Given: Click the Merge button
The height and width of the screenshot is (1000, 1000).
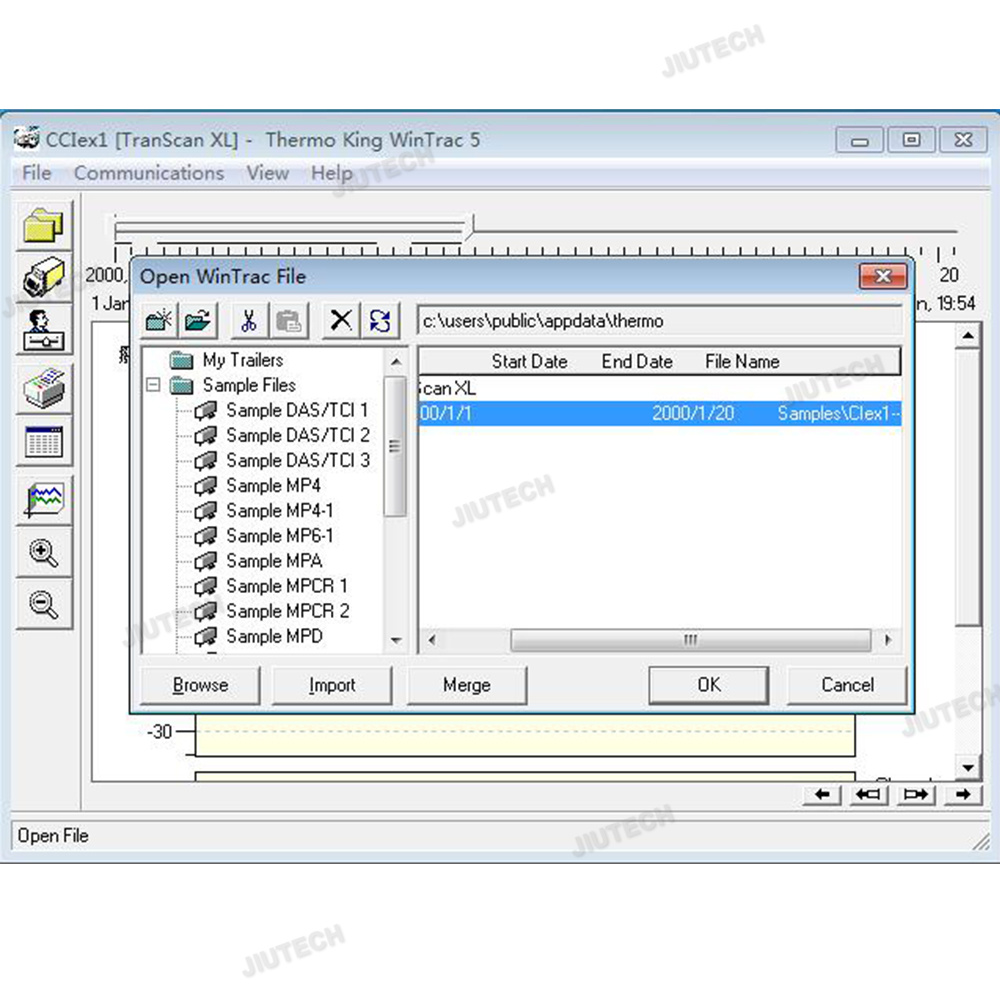Looking at the screenshot, I should 467,685.
